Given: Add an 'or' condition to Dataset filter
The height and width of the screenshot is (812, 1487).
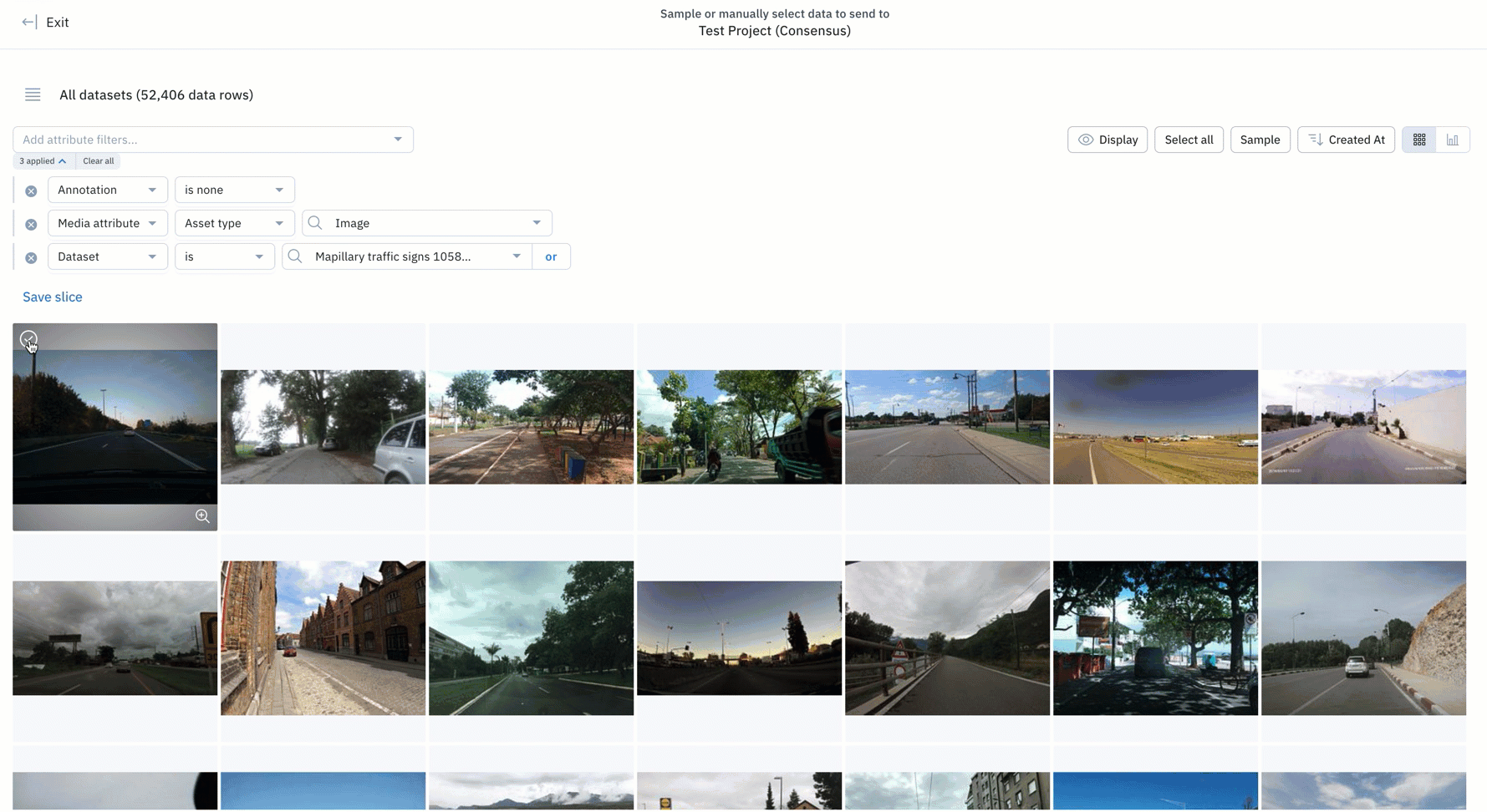Looking at the screenshot, I should [551, 256].
